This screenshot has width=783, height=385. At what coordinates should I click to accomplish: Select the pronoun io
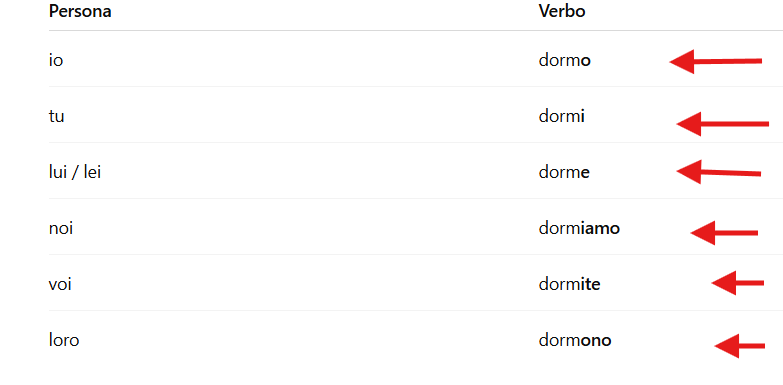[x=56, y=60]
